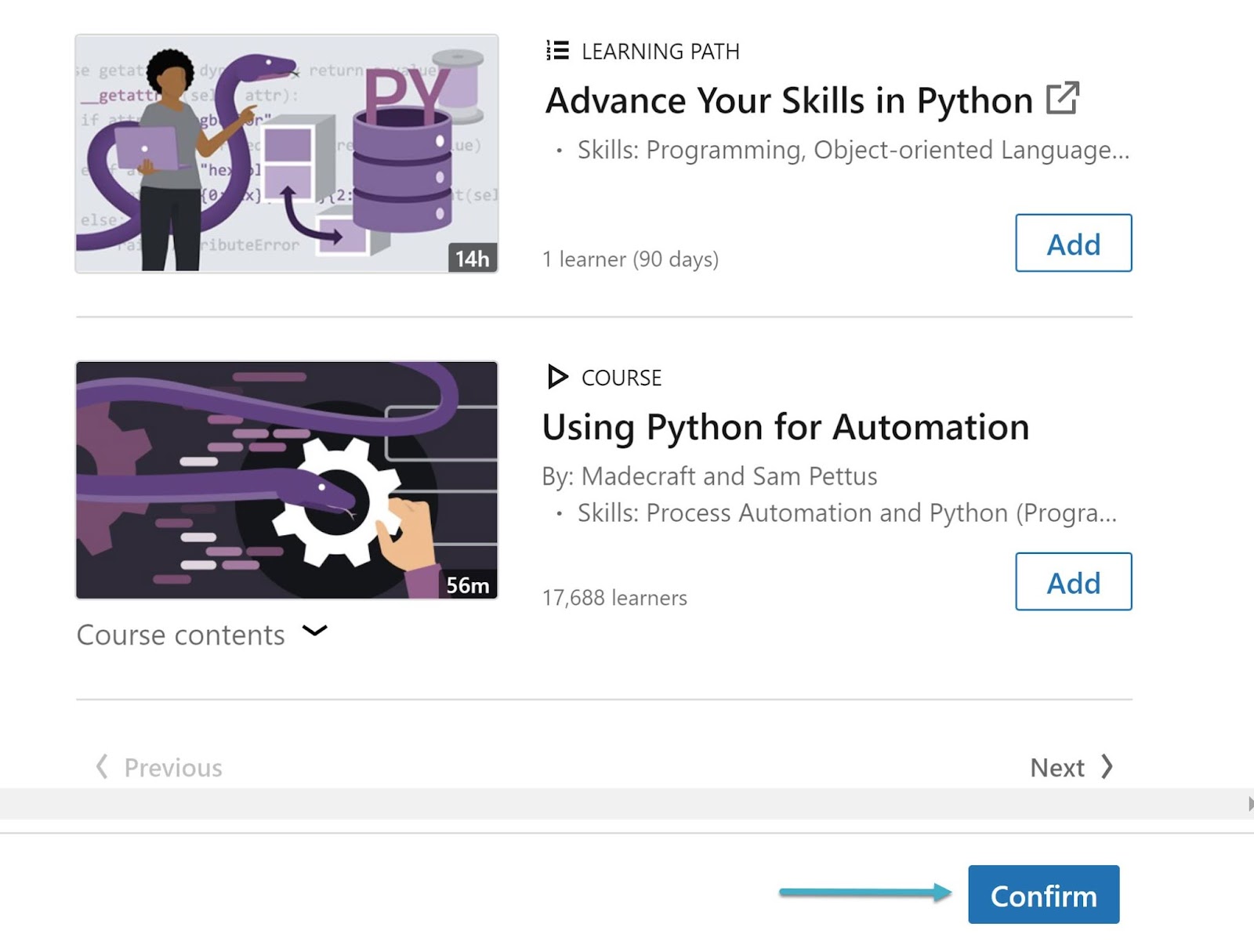
Task: Open external link icon beside Advance Your Skills in Python
Action: click(1063, 99)
